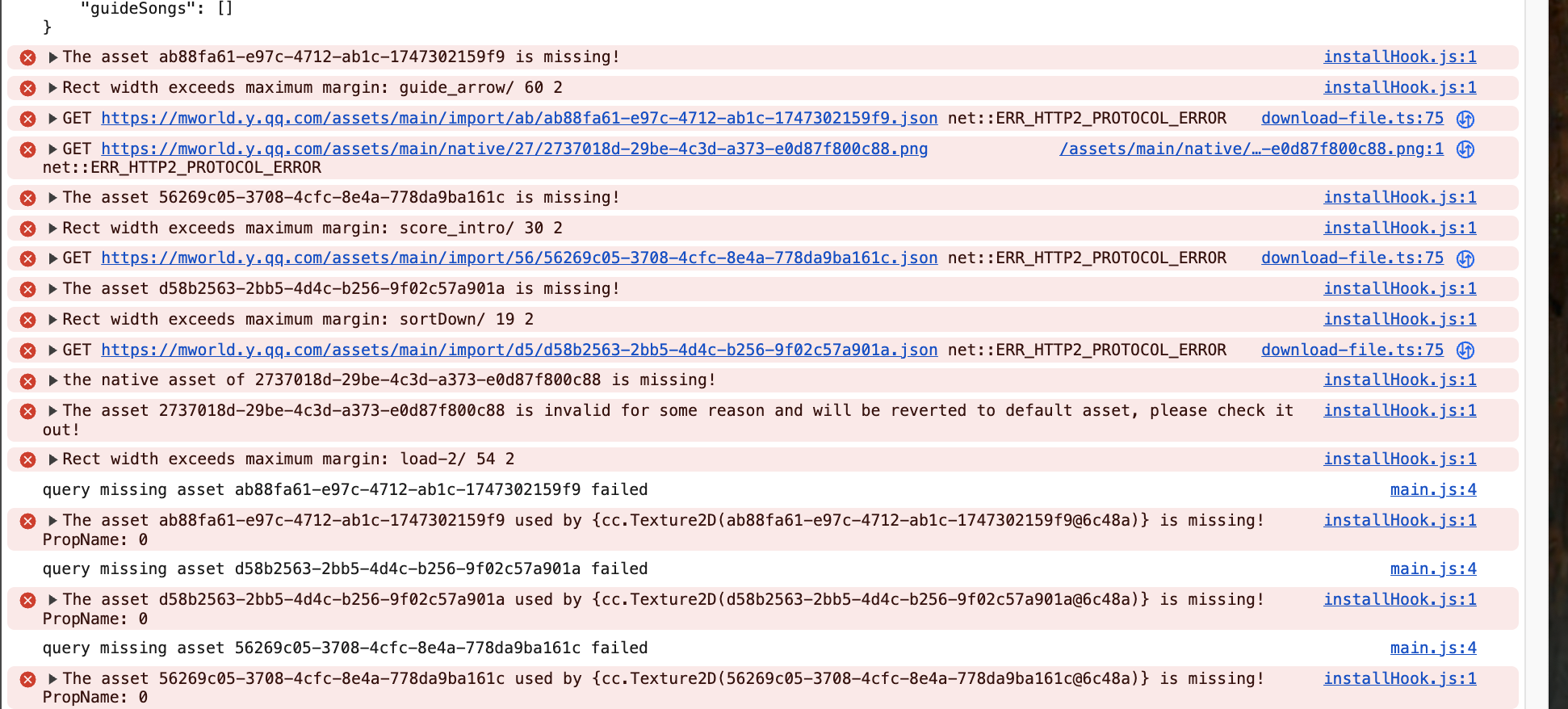Image resolution: width=1568 pixels, height=709 pixels.
Task: Click error icon on load-2 rect width message
Action: (x=27, y=459)
